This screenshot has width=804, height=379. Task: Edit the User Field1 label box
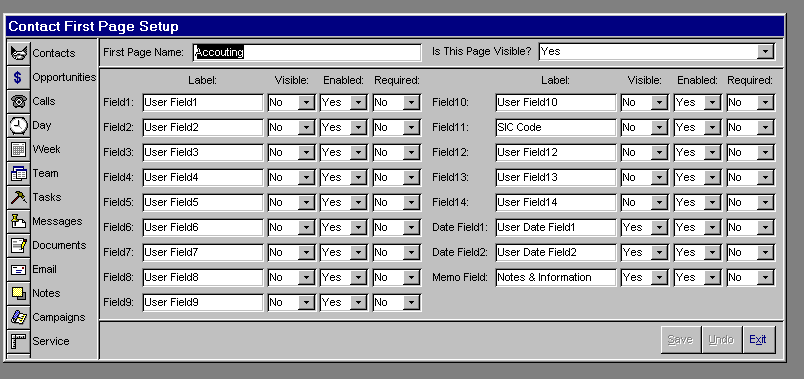[x=203, y=103]
